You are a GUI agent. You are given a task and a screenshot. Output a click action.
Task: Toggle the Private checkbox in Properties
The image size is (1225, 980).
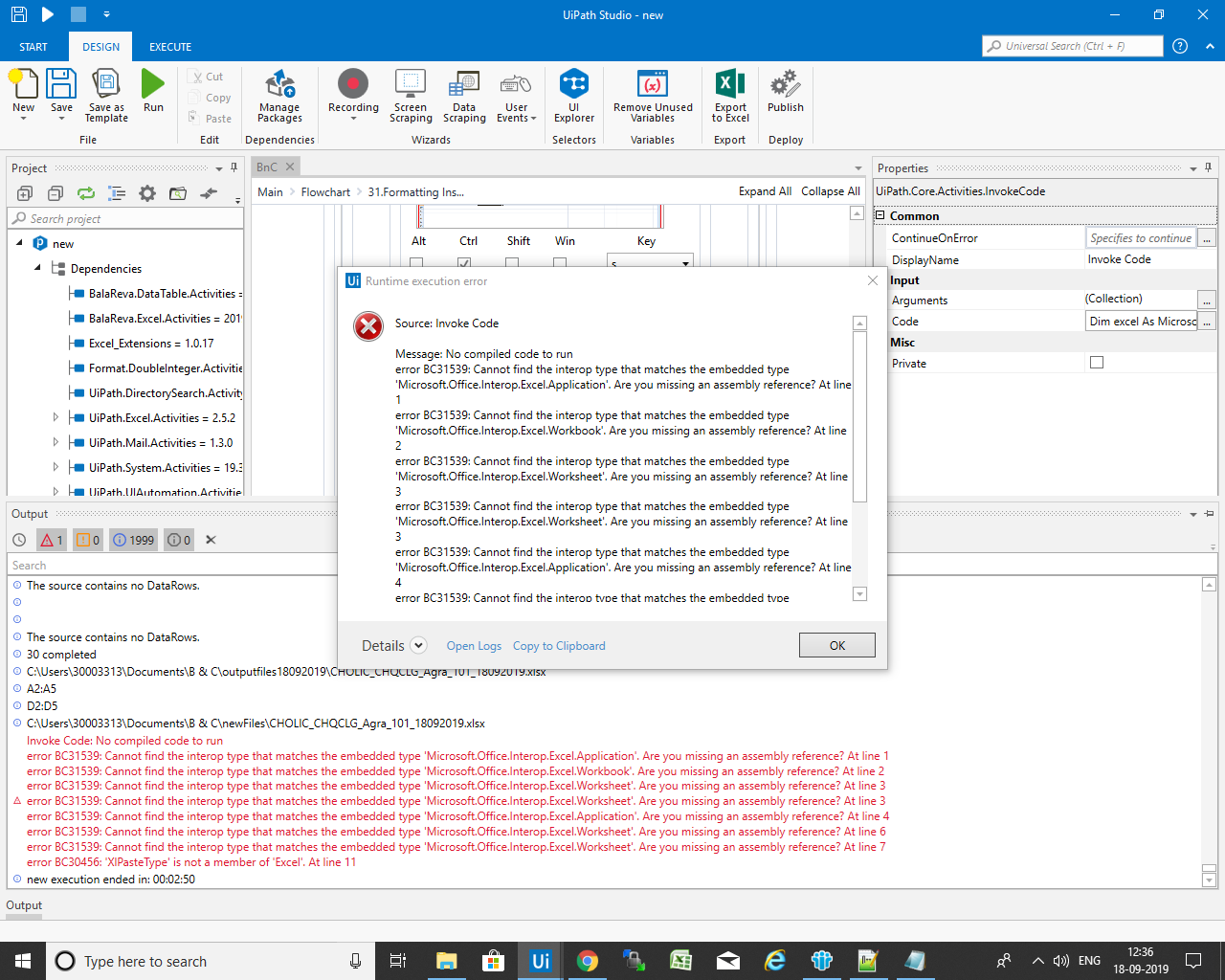(x=1097, y=363)
